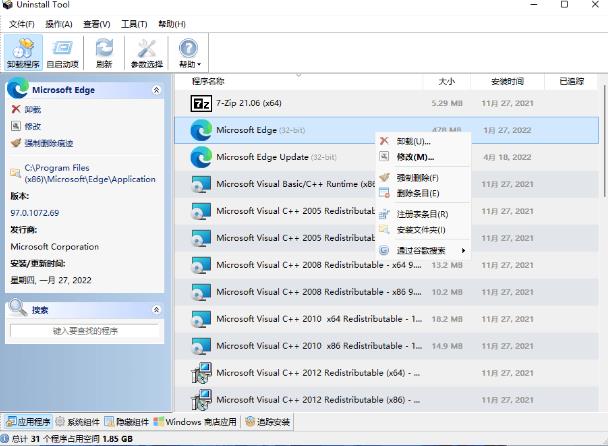Choose 修改(M)... in the context menu

[x=415, y=157]
